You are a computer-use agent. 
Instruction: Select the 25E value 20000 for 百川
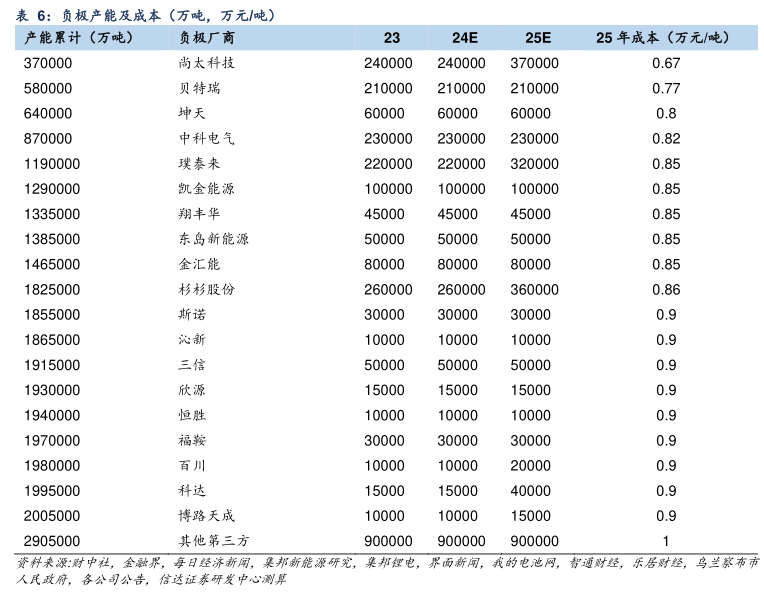[531, 466]
